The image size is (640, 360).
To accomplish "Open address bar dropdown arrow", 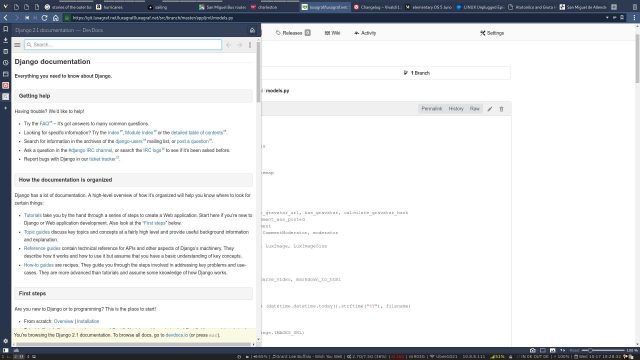I will (607, 18).
